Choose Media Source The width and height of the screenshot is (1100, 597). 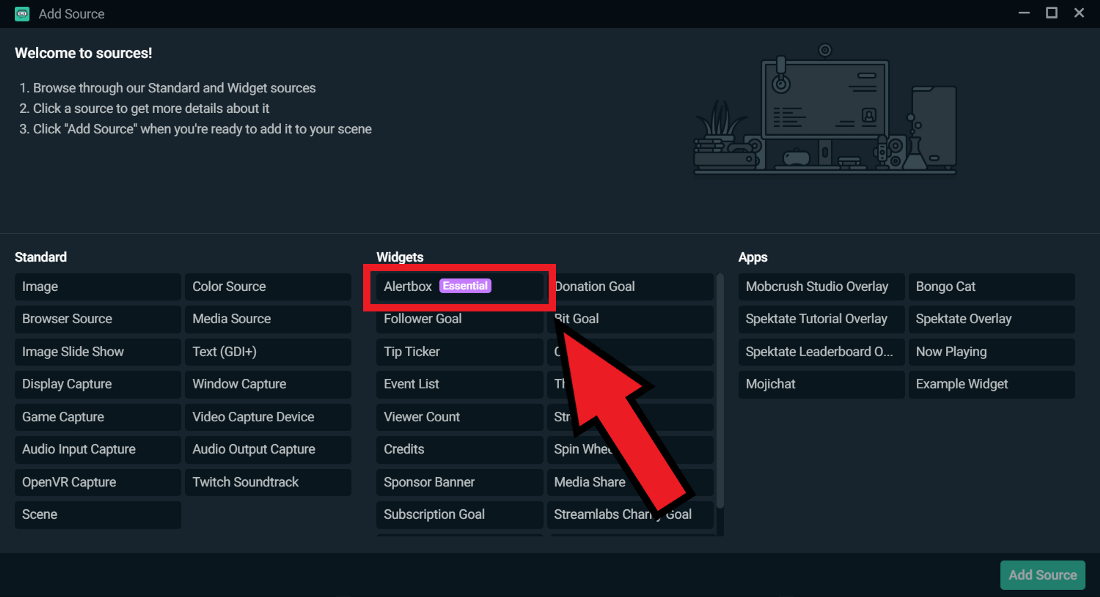coord(268,318)
